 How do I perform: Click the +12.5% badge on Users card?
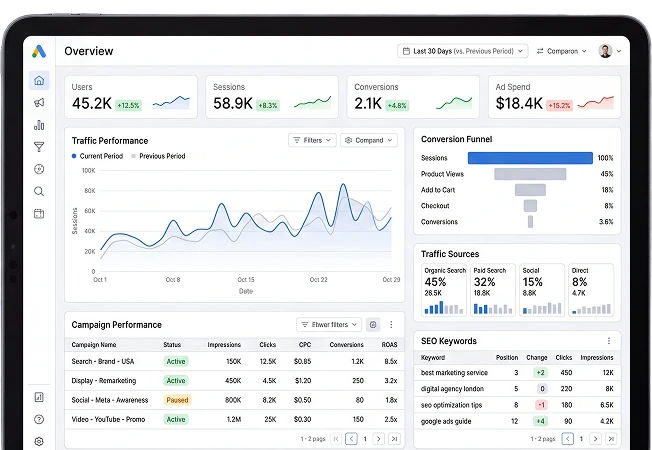128,105
